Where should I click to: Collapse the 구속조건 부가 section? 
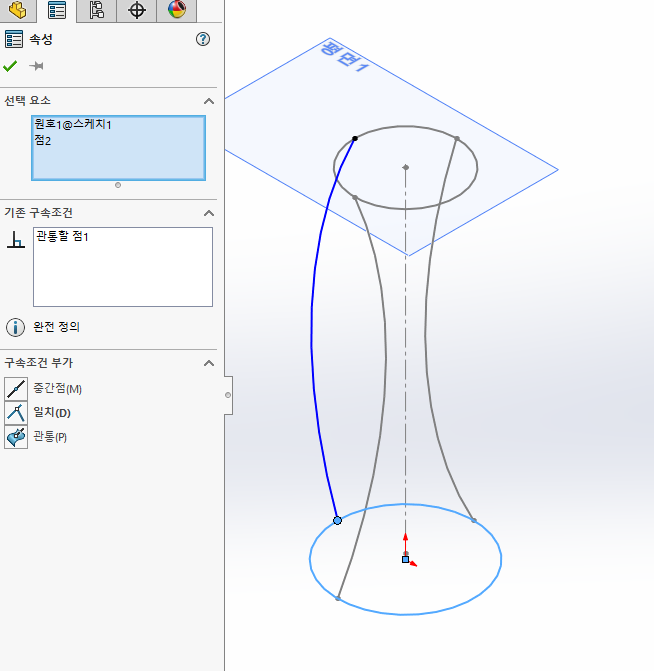[209, 363]
